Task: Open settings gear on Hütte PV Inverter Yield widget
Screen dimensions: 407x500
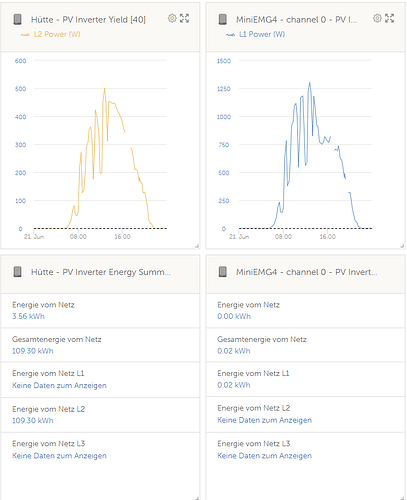Action: [x=172, y=18]
